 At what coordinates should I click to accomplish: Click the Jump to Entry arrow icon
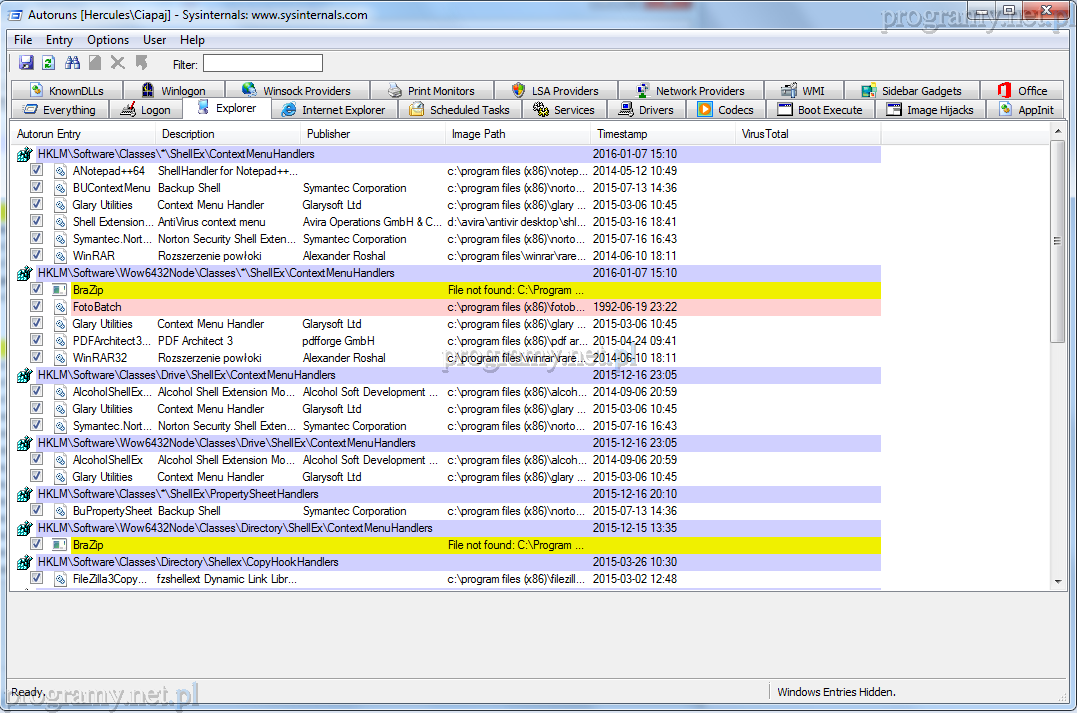pyautogui.click(x=141, y=63)
